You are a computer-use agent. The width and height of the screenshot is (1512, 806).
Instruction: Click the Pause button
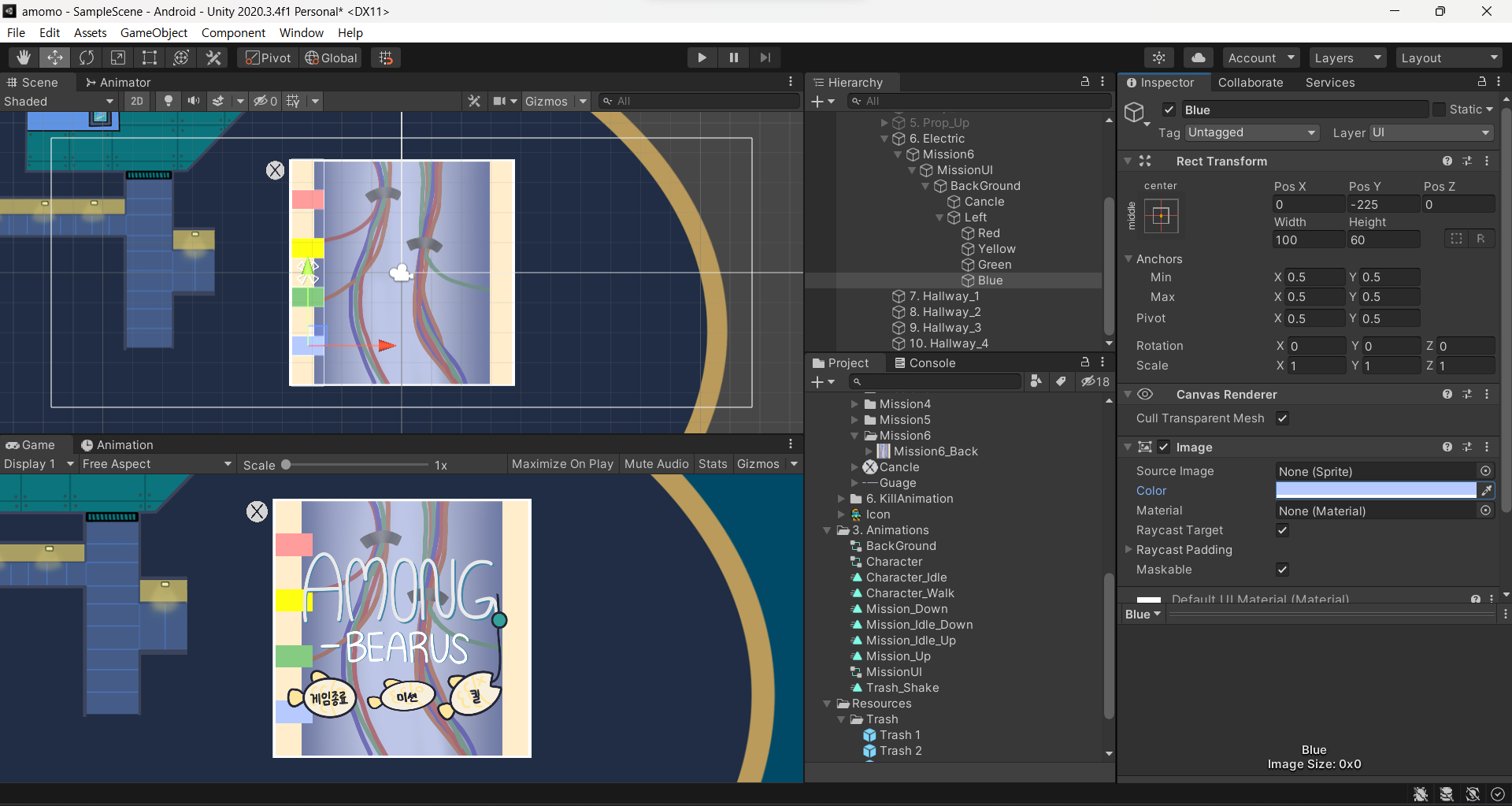click(x=733, y=58)
